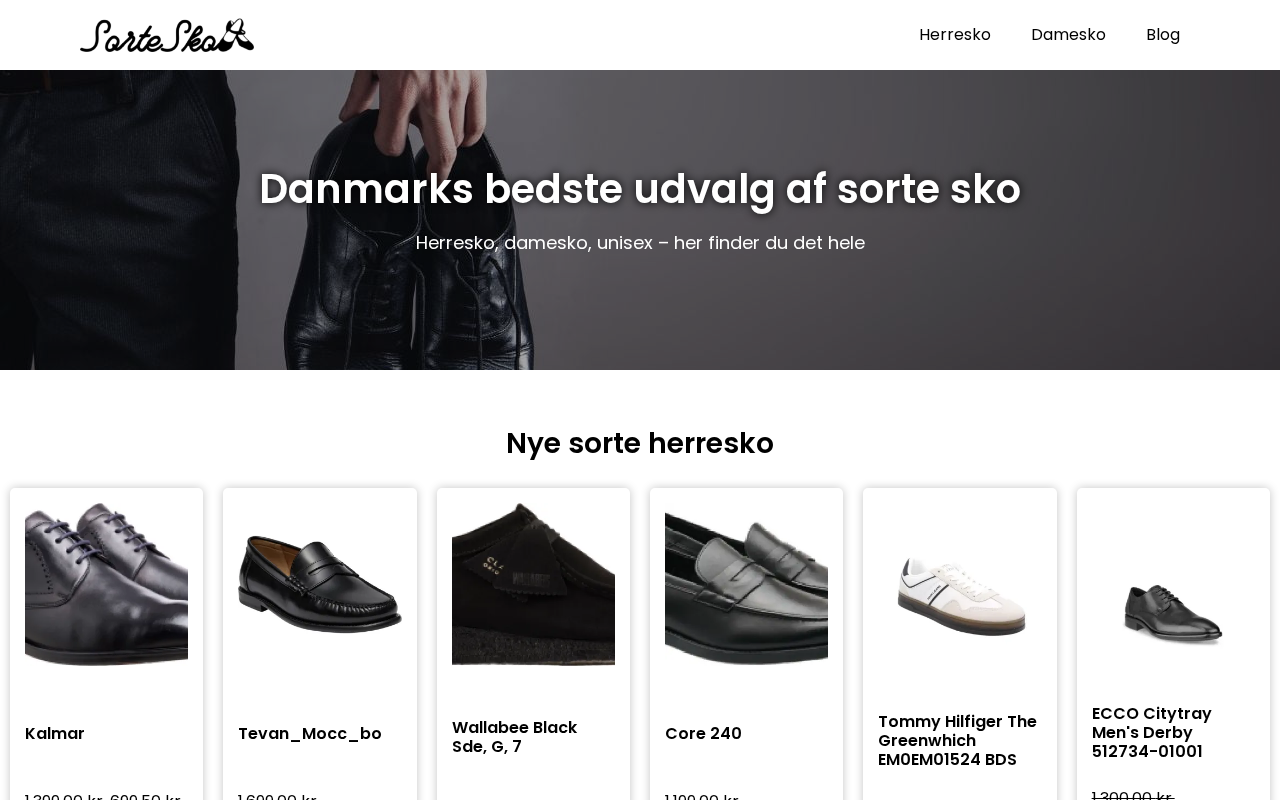1280x800 pixels.
Task: Click the Tommy Hilfiger white sneaker image
Action: [960, 596]
